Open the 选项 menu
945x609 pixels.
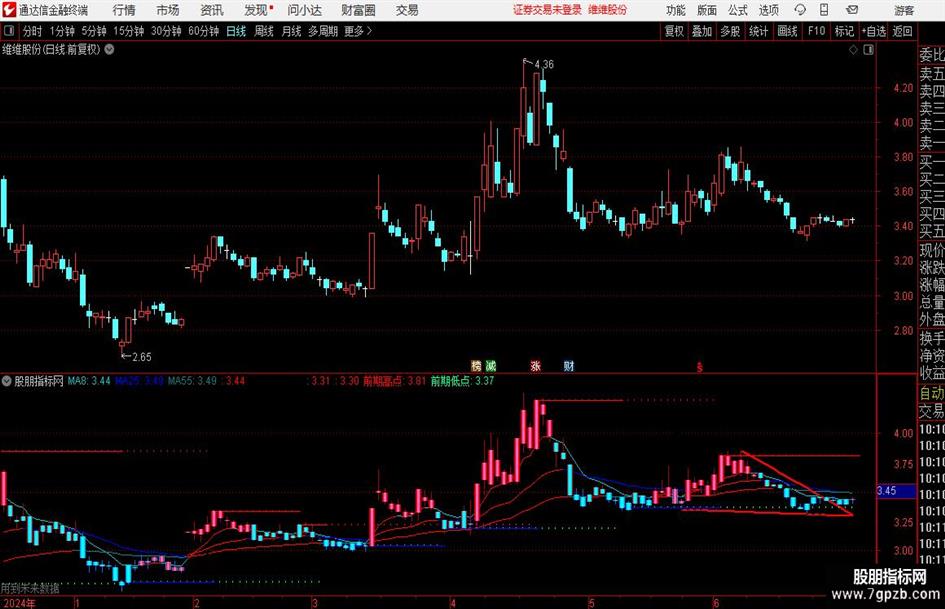(768, 10)
